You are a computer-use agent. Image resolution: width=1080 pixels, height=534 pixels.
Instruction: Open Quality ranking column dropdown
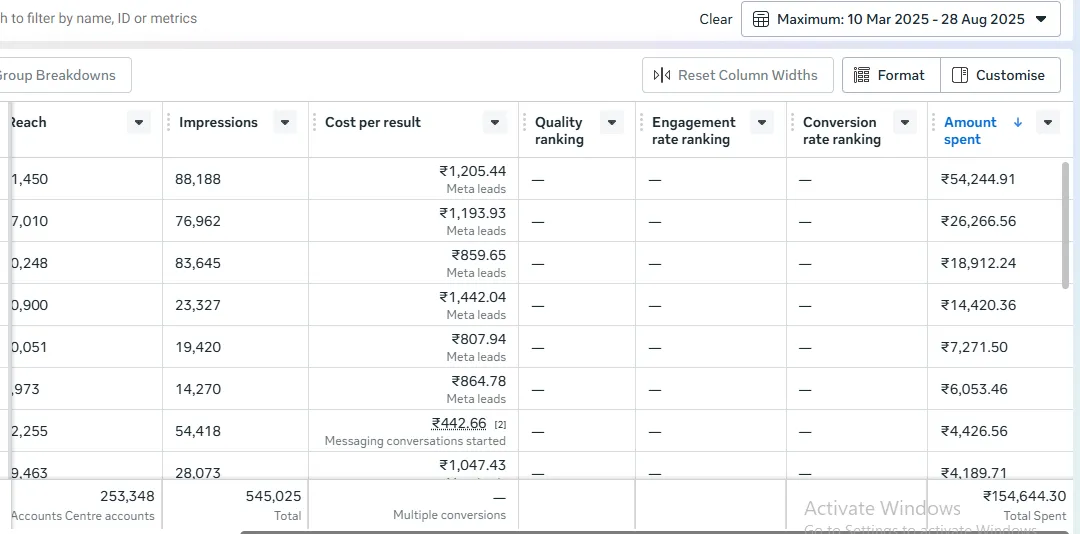(x=612, y=123)
